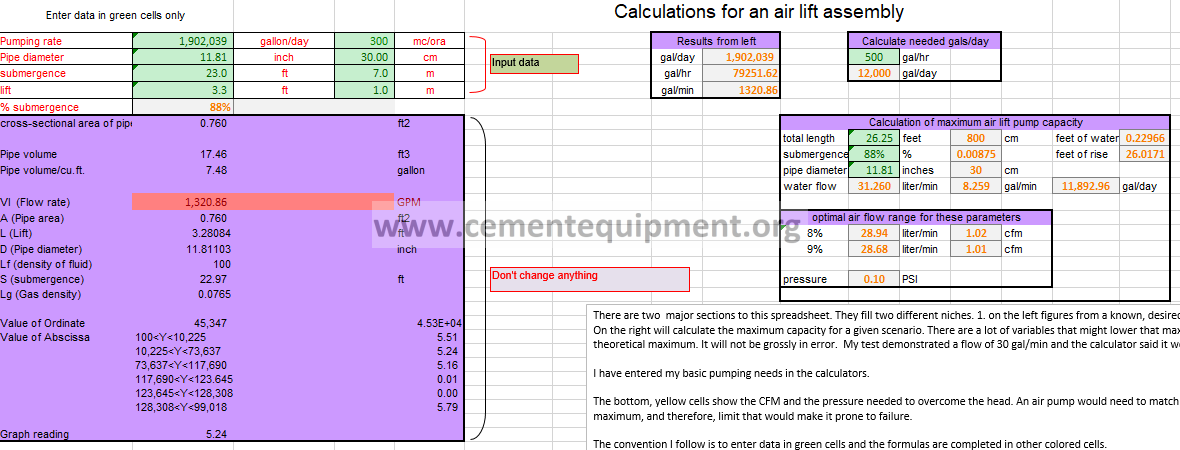Select the lift value 3.3 ft cell
This screenshot has height=450, width=1180.
(x=183, y=90)
